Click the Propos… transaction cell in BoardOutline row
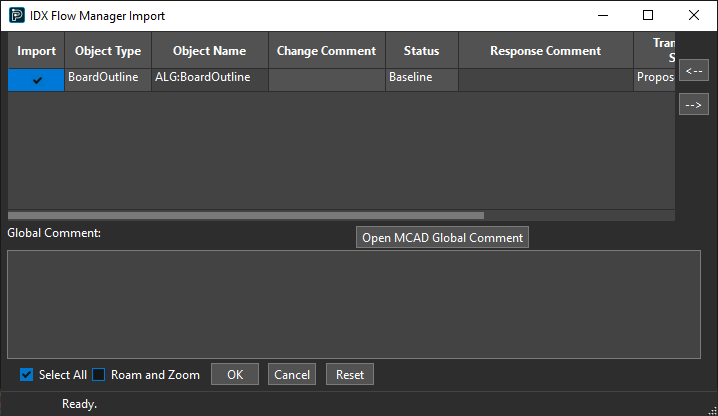 tap(655, 80)
